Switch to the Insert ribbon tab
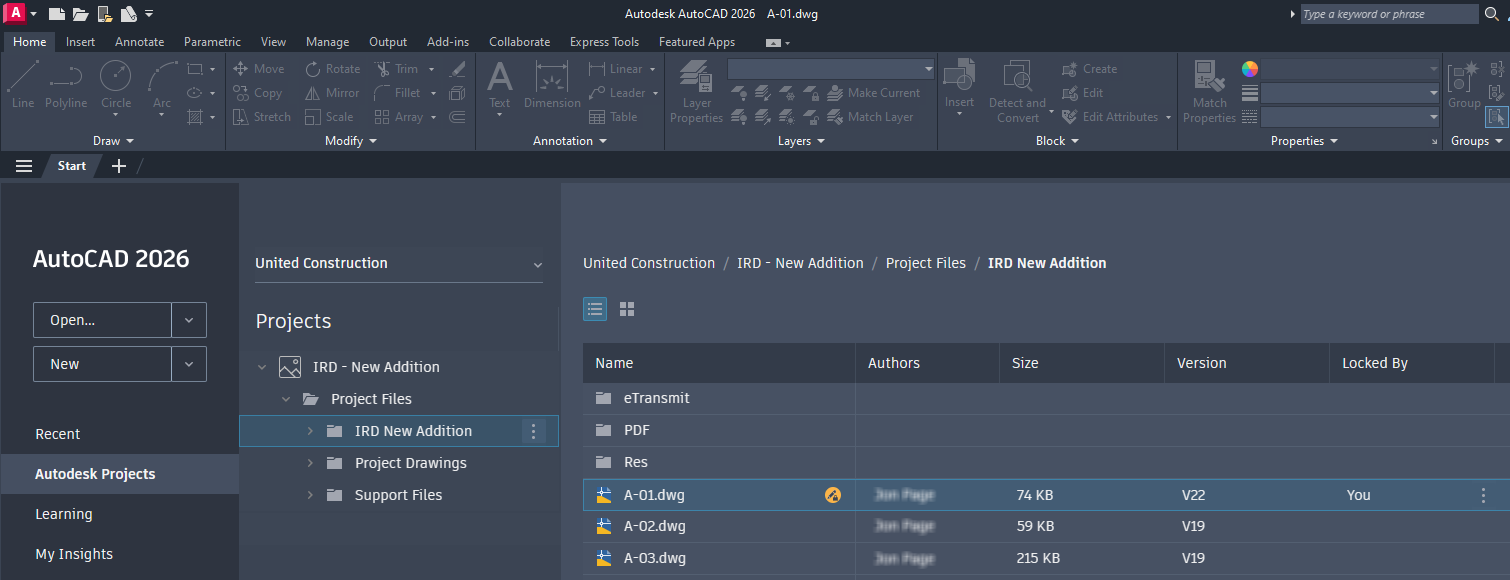 81,42
